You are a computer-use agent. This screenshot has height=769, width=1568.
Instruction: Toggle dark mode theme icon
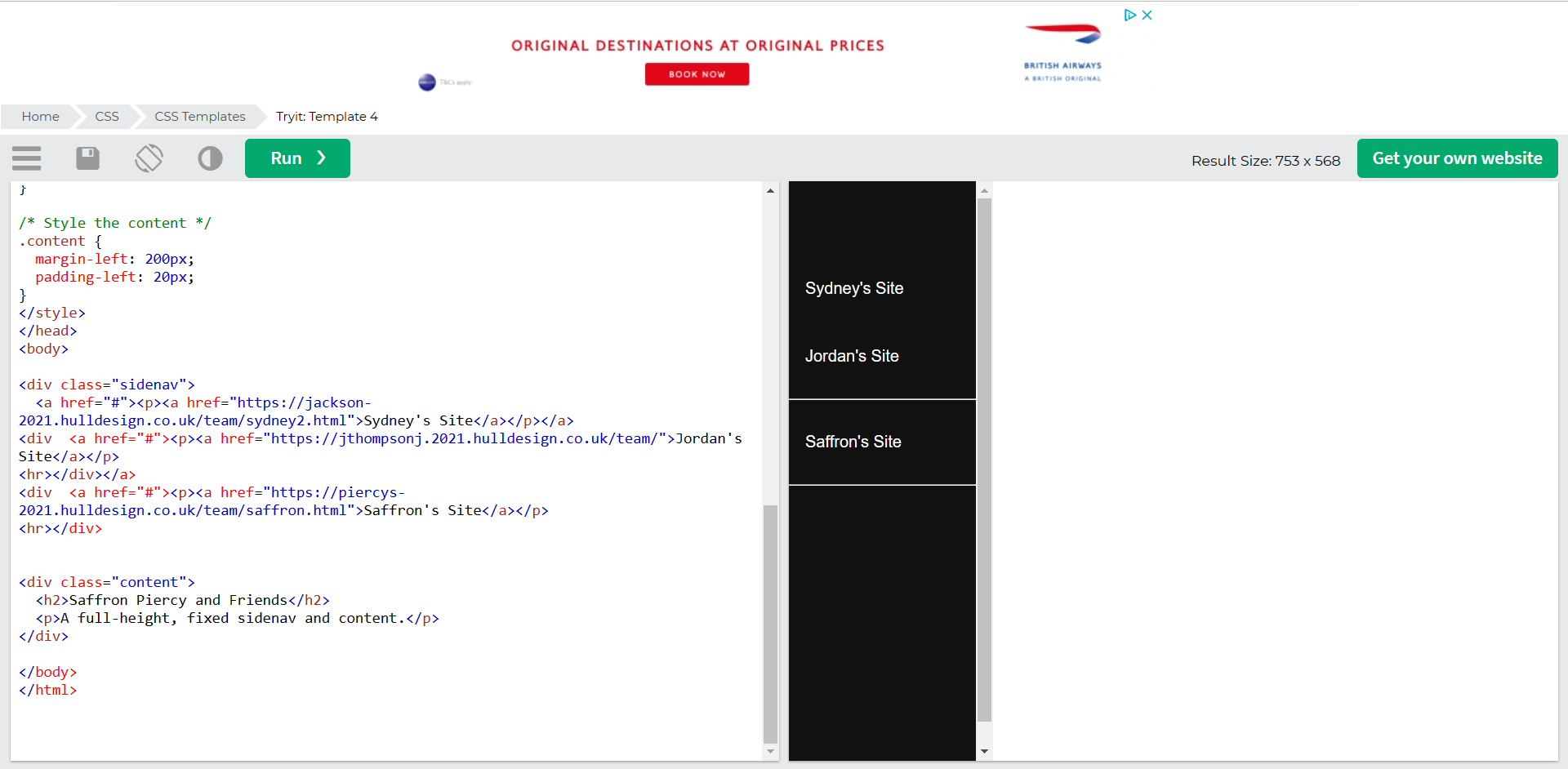[210, 158]
